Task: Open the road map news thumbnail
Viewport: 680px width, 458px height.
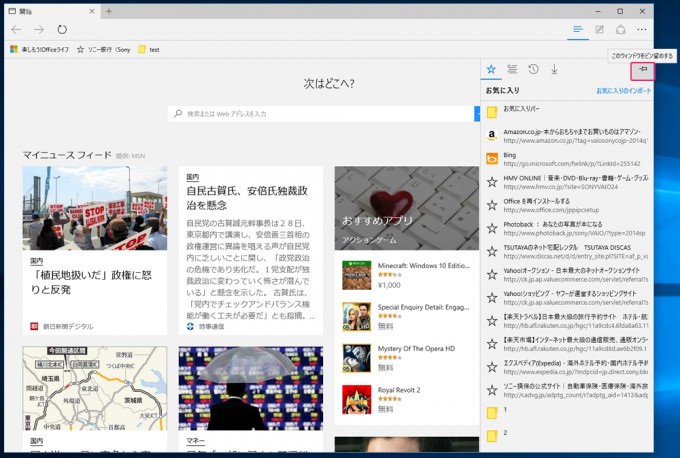Action: [x=95, y=388]
